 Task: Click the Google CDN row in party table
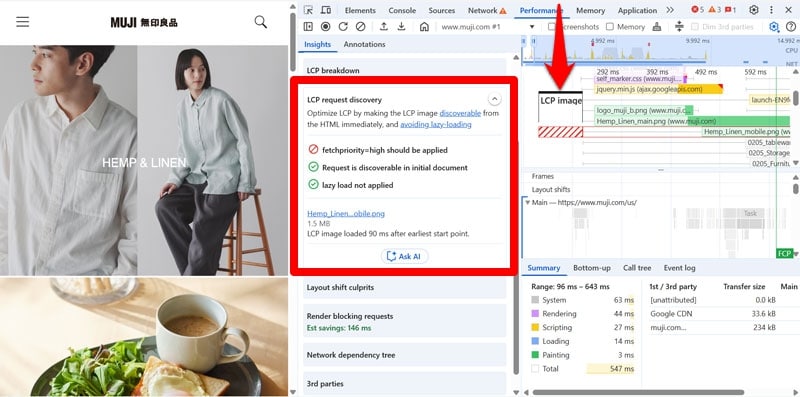(x=713, y=314)
